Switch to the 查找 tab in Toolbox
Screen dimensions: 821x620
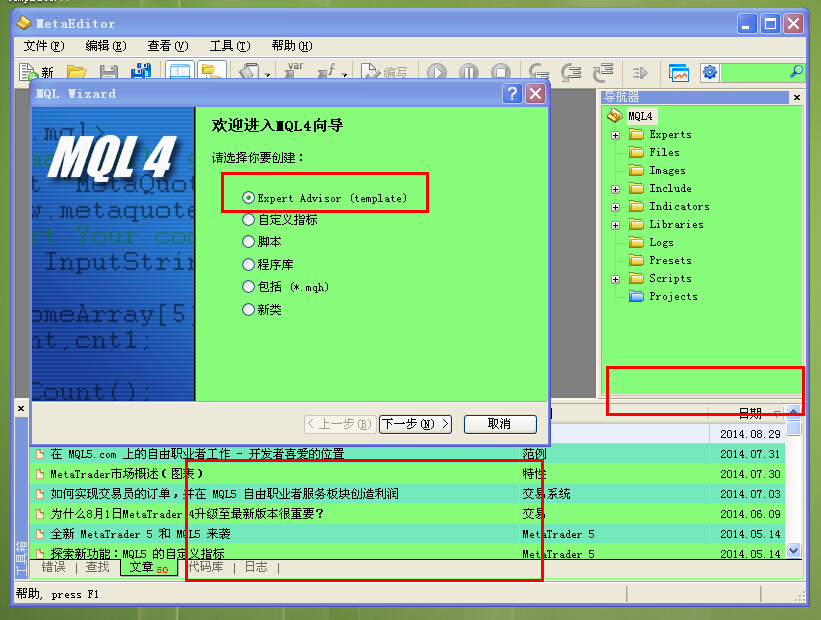click(x=97, y=567)
